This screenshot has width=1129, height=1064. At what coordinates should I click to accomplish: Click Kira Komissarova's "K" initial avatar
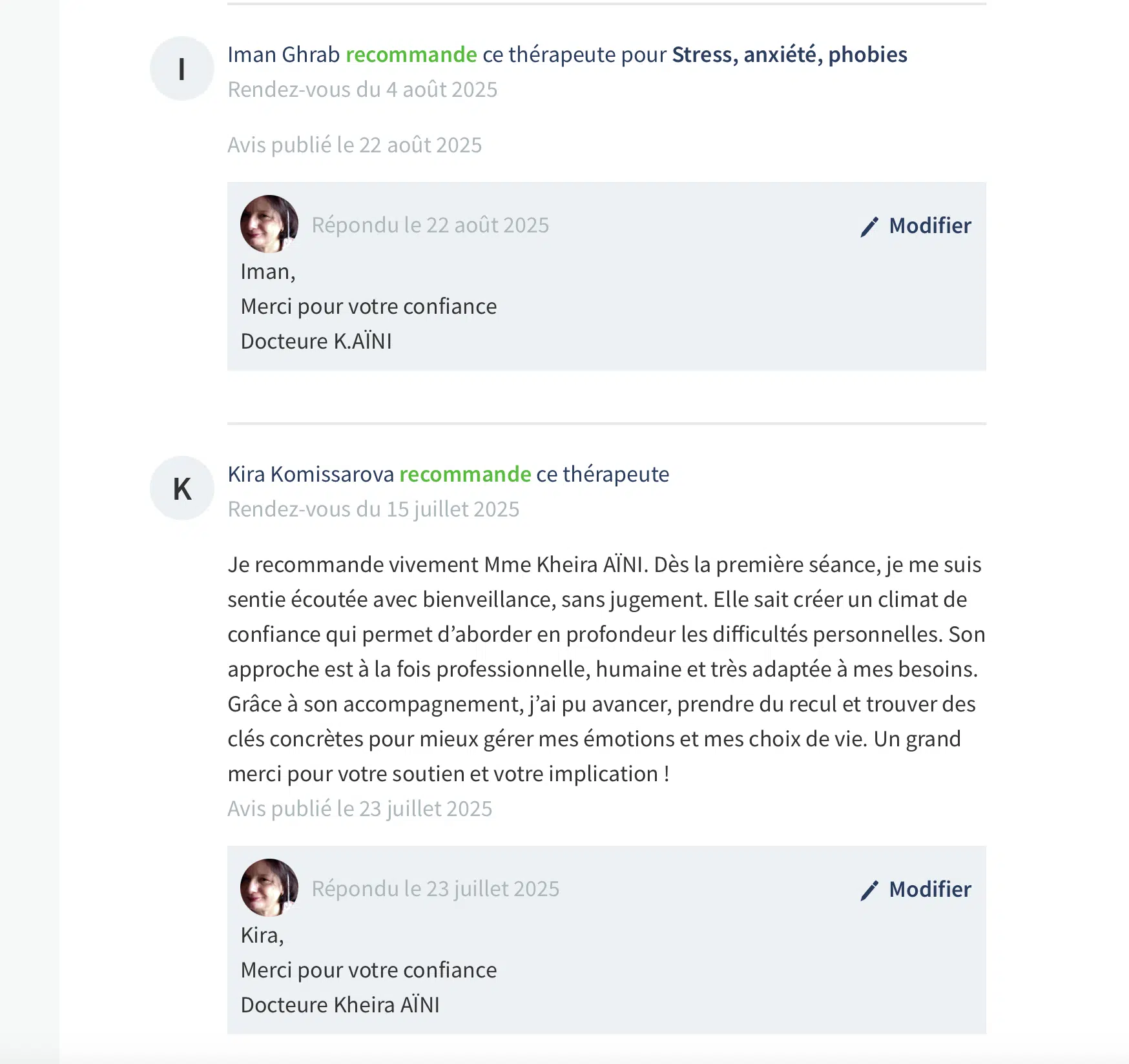(181, 488)
